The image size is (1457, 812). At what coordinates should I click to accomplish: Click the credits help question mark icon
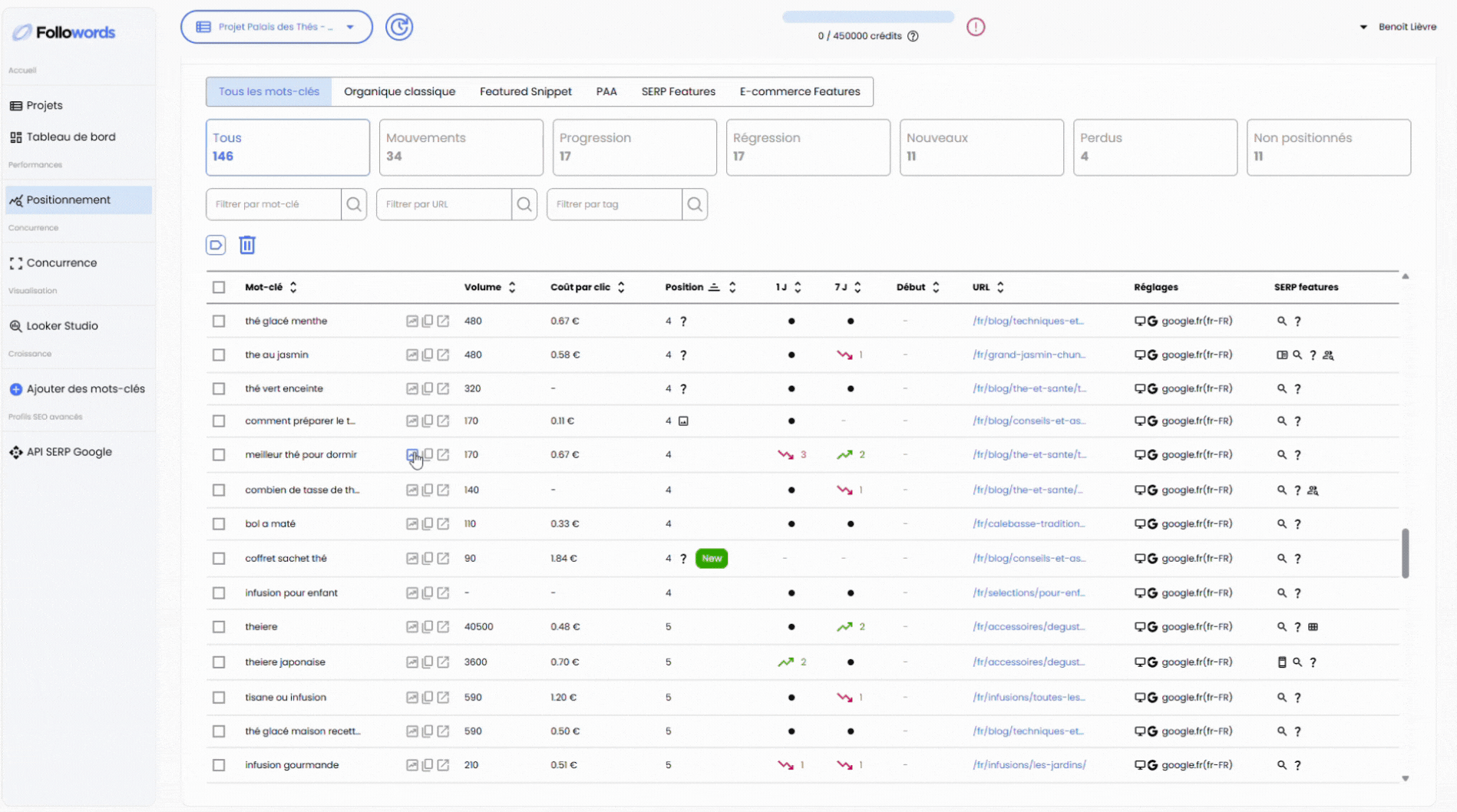[x=913, y=36]
